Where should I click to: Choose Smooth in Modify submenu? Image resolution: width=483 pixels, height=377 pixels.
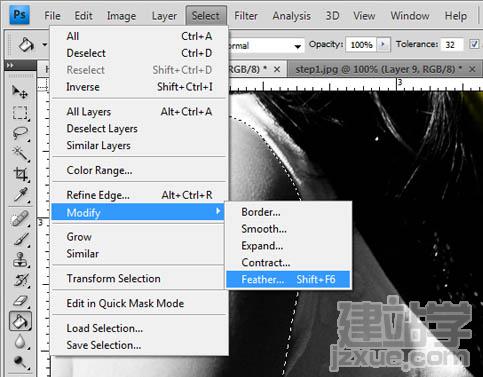(288, 229)
